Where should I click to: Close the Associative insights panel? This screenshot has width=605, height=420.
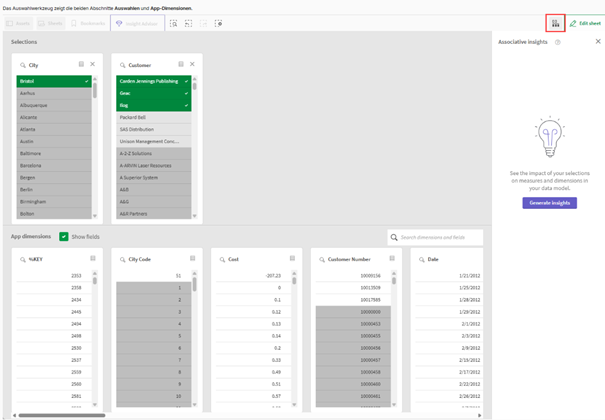point(598,41)
